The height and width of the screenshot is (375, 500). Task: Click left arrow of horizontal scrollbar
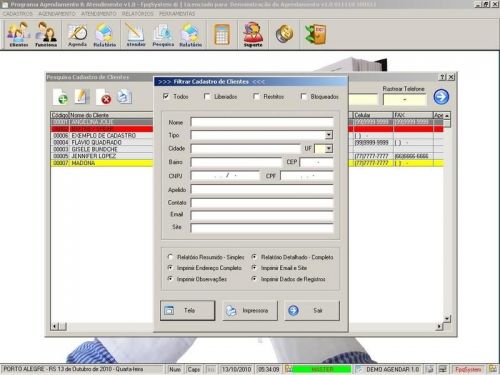[54, 326]
